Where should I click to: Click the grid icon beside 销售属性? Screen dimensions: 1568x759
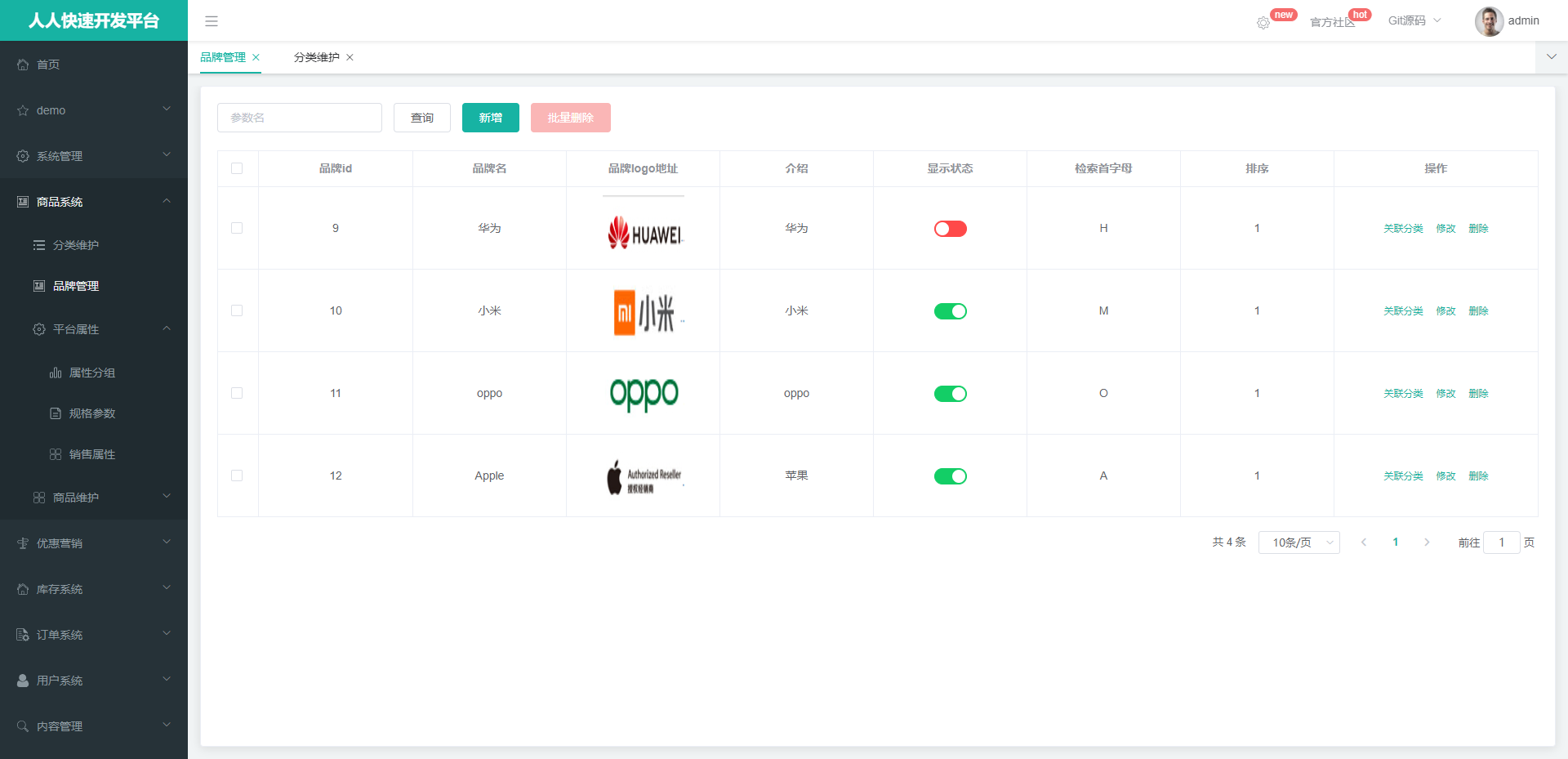56,454
